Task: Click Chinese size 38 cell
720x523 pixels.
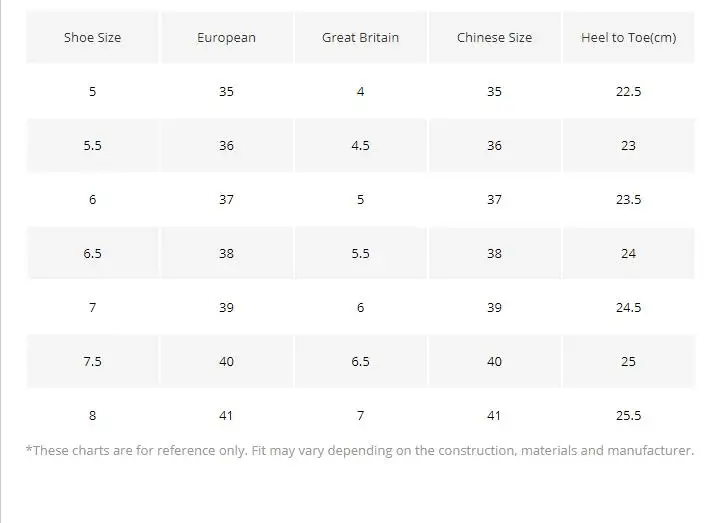Action: 495,253
